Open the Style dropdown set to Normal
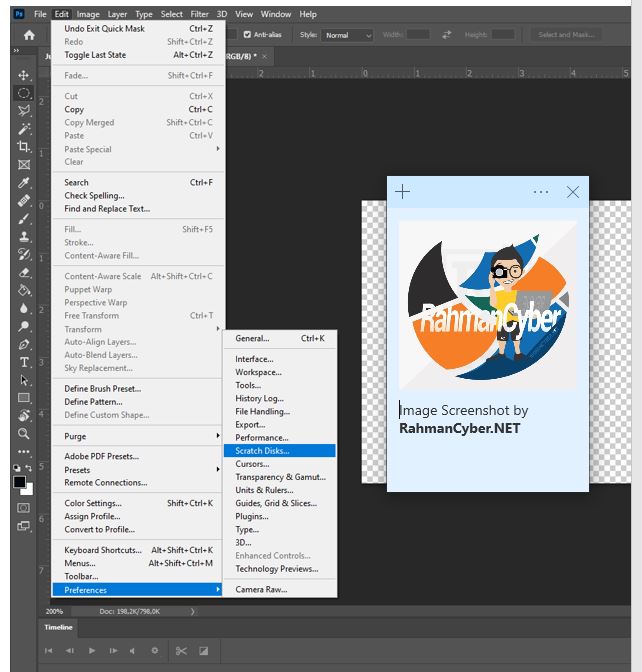Screen dimensions: 642x672 point(347,35)
